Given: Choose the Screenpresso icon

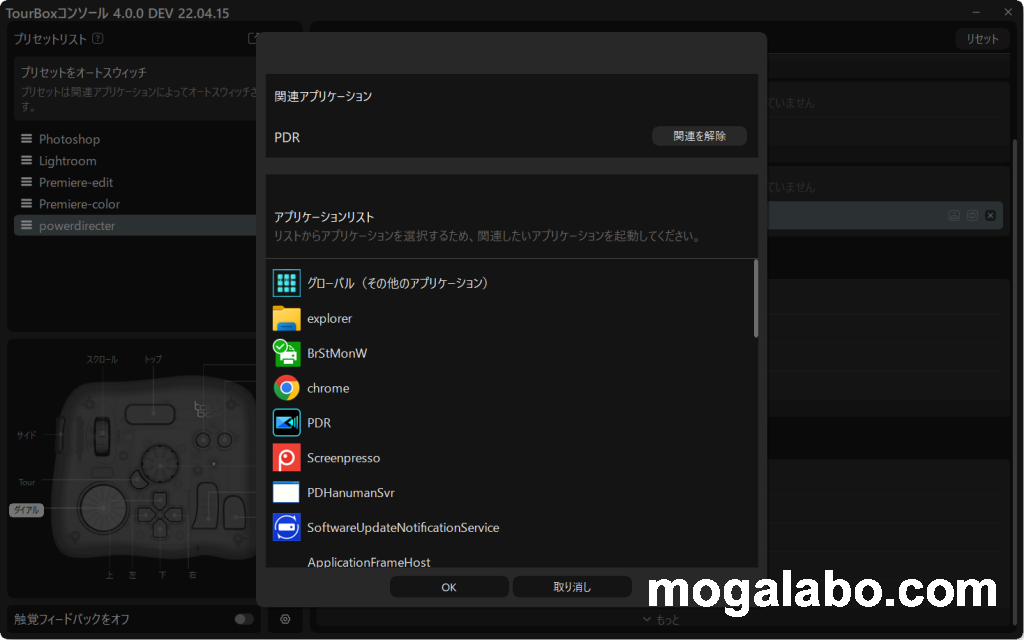Looking at the screenshot, I should pos(287,458).
